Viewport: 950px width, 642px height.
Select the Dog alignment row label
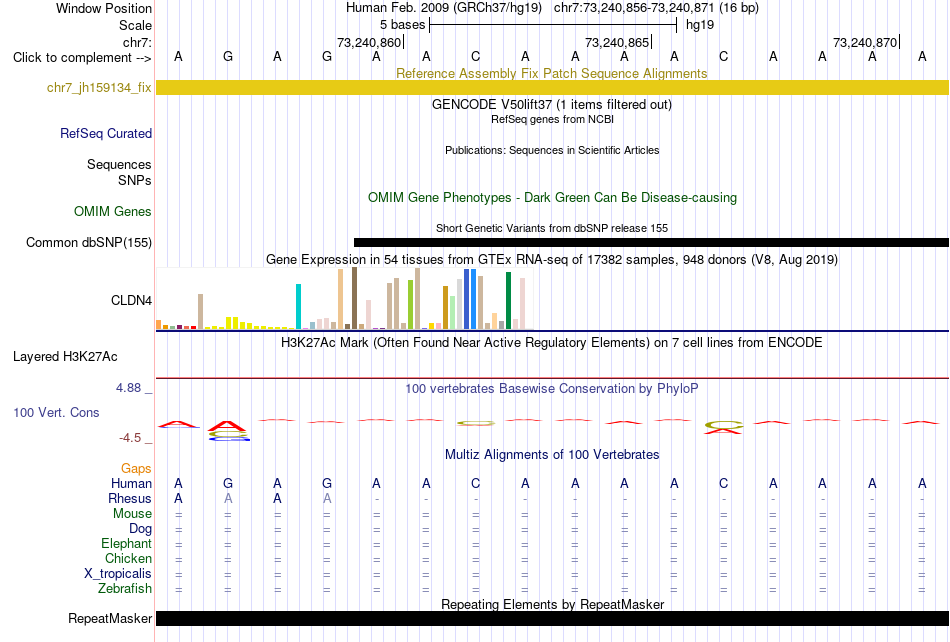click(x=141, y=529)
